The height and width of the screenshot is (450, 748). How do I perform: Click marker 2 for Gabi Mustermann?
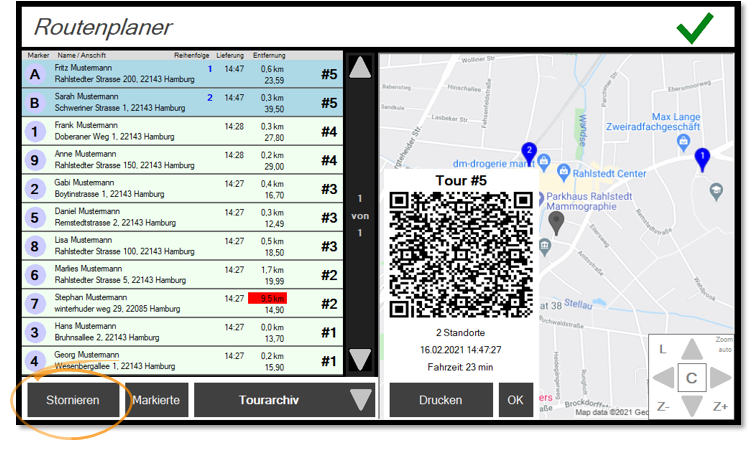coord(35,189)
